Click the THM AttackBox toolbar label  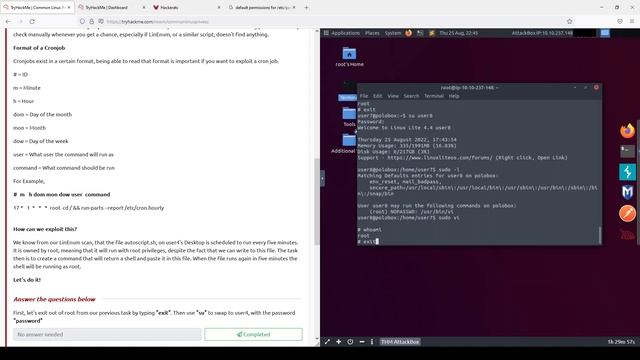400,342
